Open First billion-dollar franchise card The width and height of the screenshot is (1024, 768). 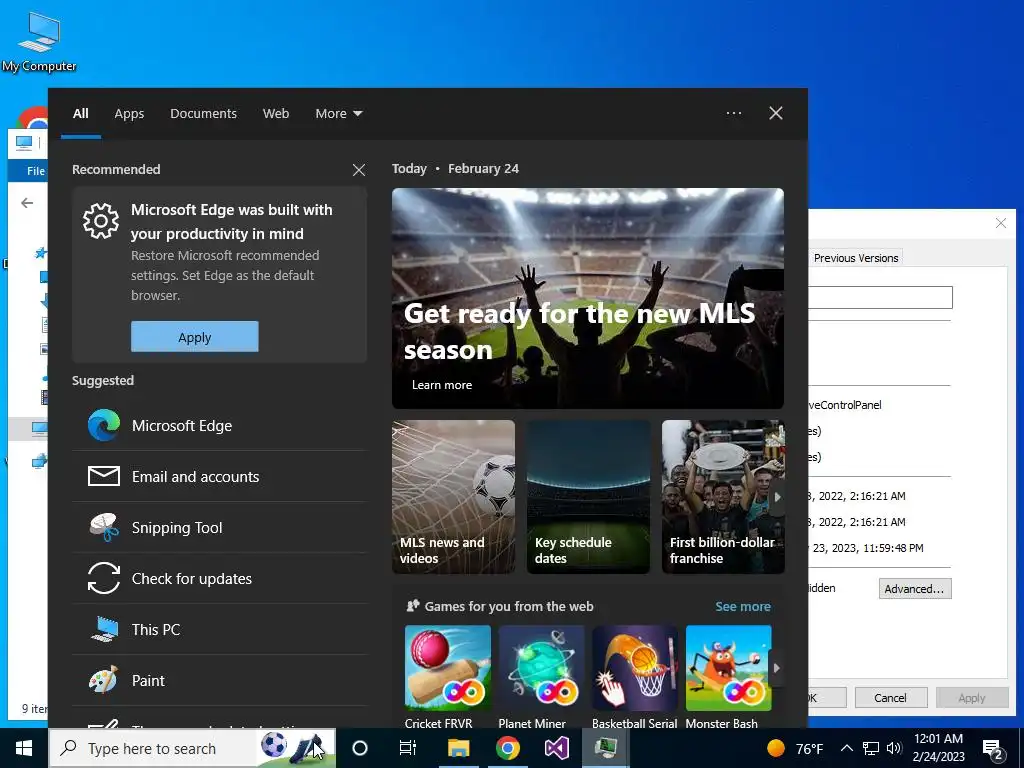click(x=723, y=497)
